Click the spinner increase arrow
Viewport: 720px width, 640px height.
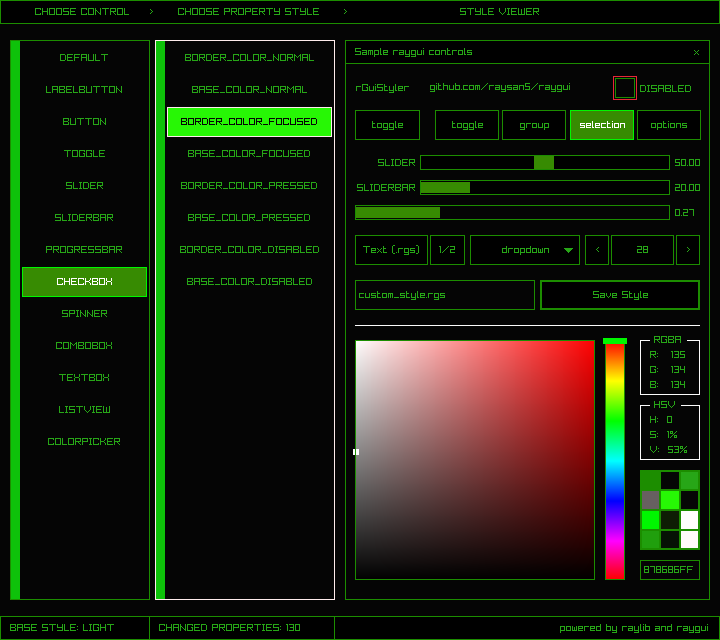(x=688, y=250)
